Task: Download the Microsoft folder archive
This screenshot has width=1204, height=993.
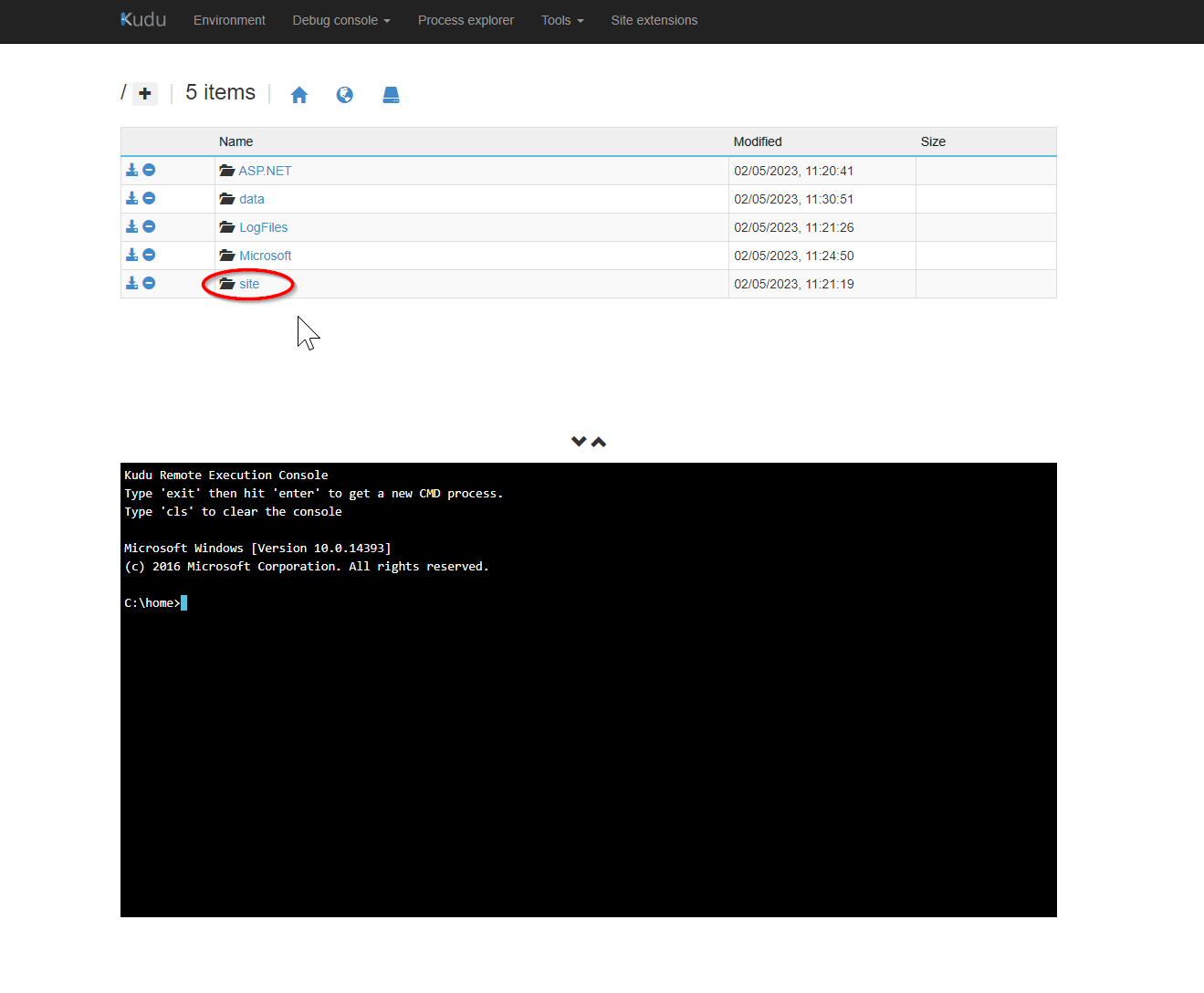Action: click(x=131, y=255)
